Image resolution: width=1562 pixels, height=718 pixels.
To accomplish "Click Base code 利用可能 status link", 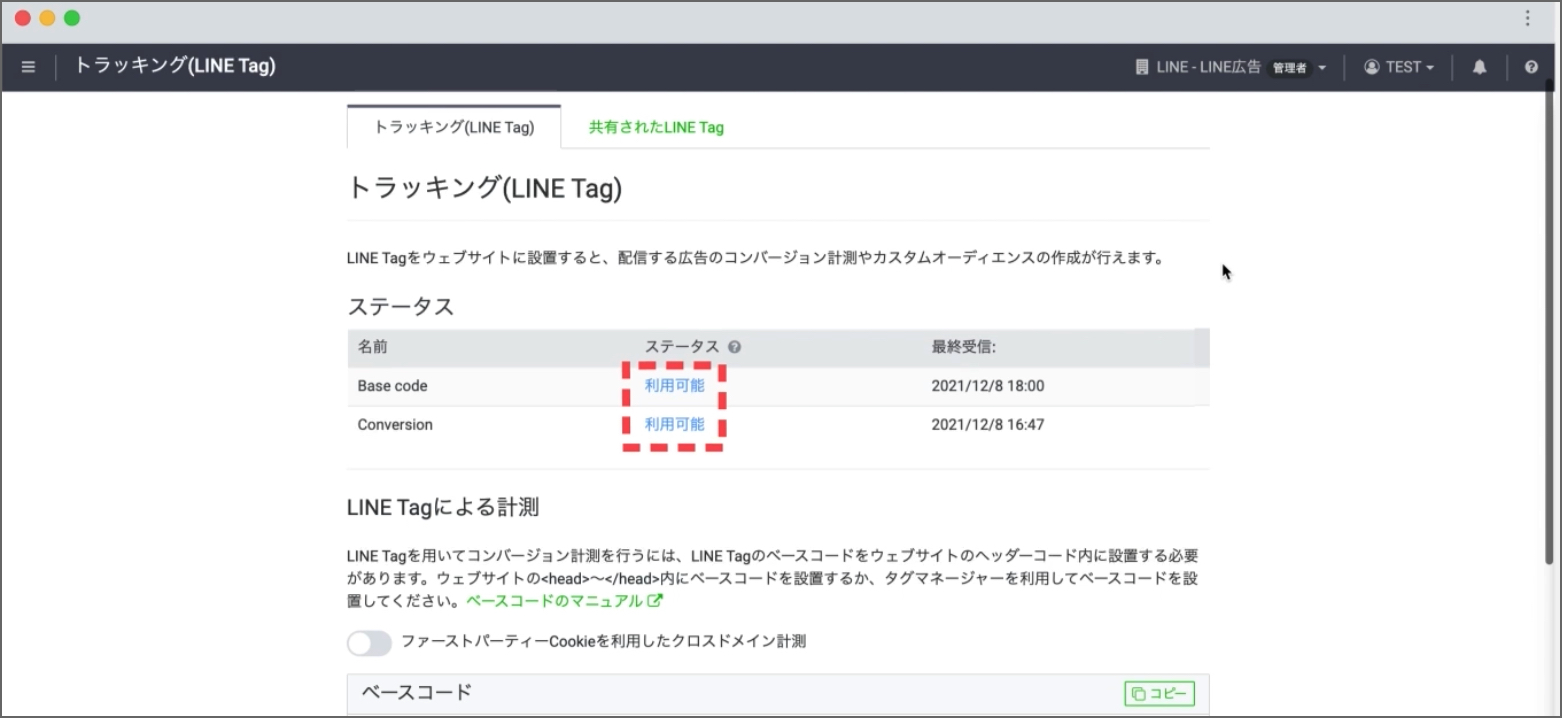I will click(674, 386).
